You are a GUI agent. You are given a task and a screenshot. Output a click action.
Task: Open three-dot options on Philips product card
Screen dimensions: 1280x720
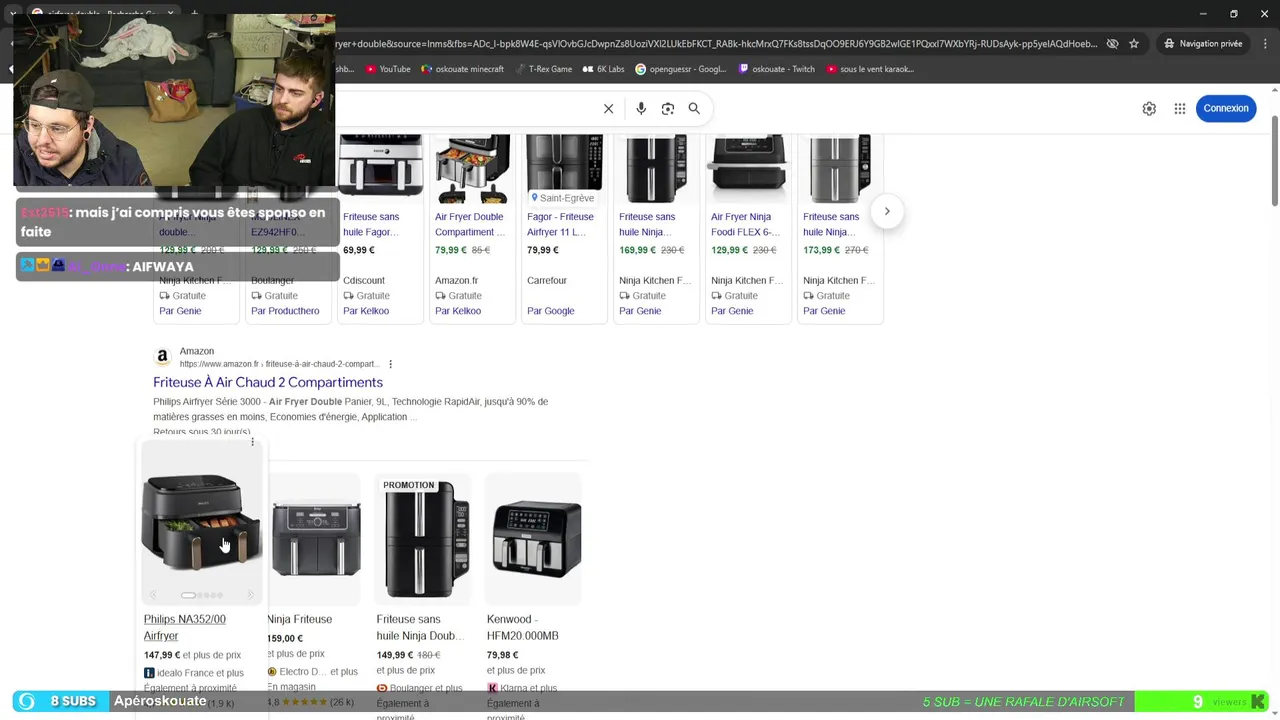[252, 442]
